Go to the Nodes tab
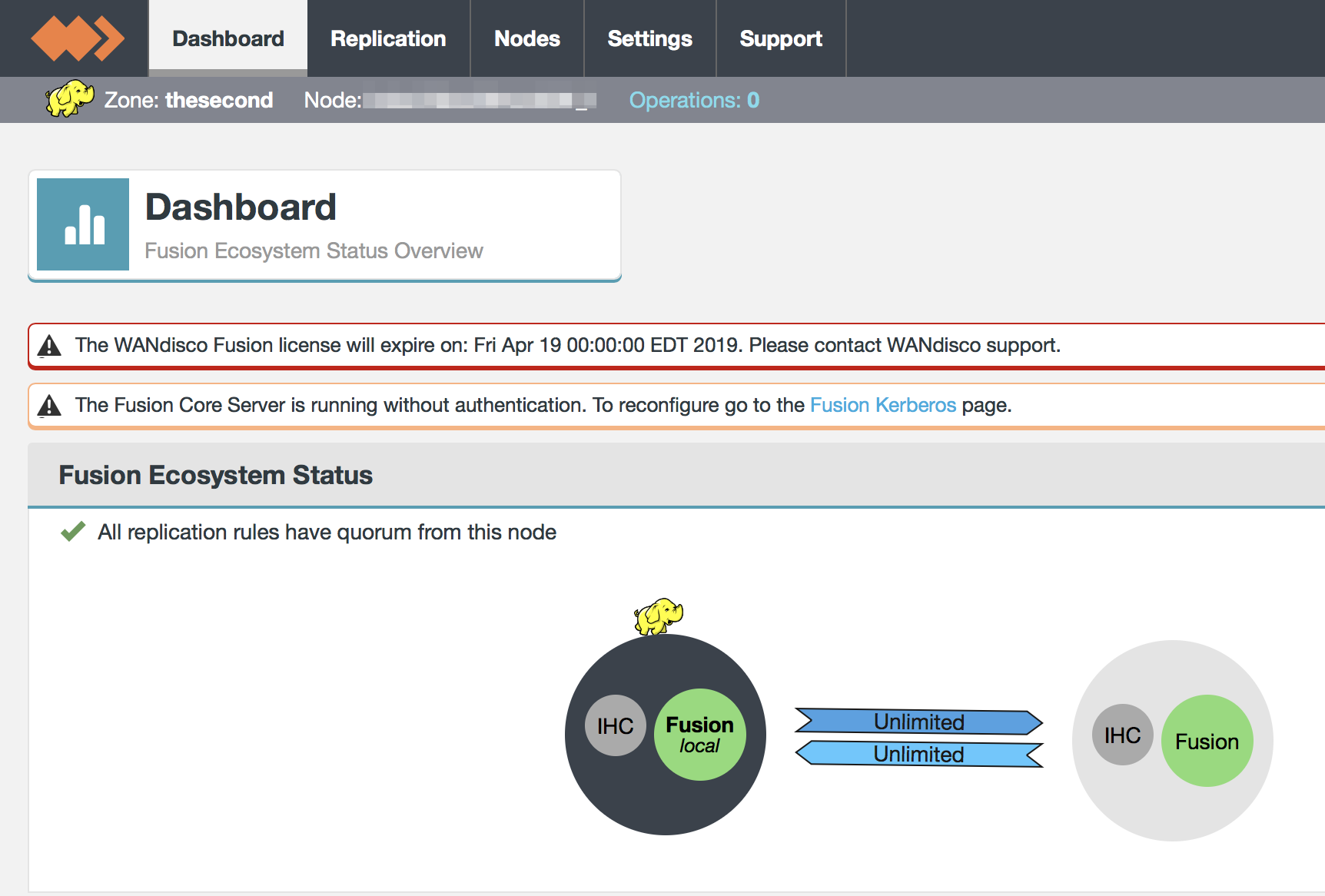Viewport: 1325px width, 896px height. (527, 38)
